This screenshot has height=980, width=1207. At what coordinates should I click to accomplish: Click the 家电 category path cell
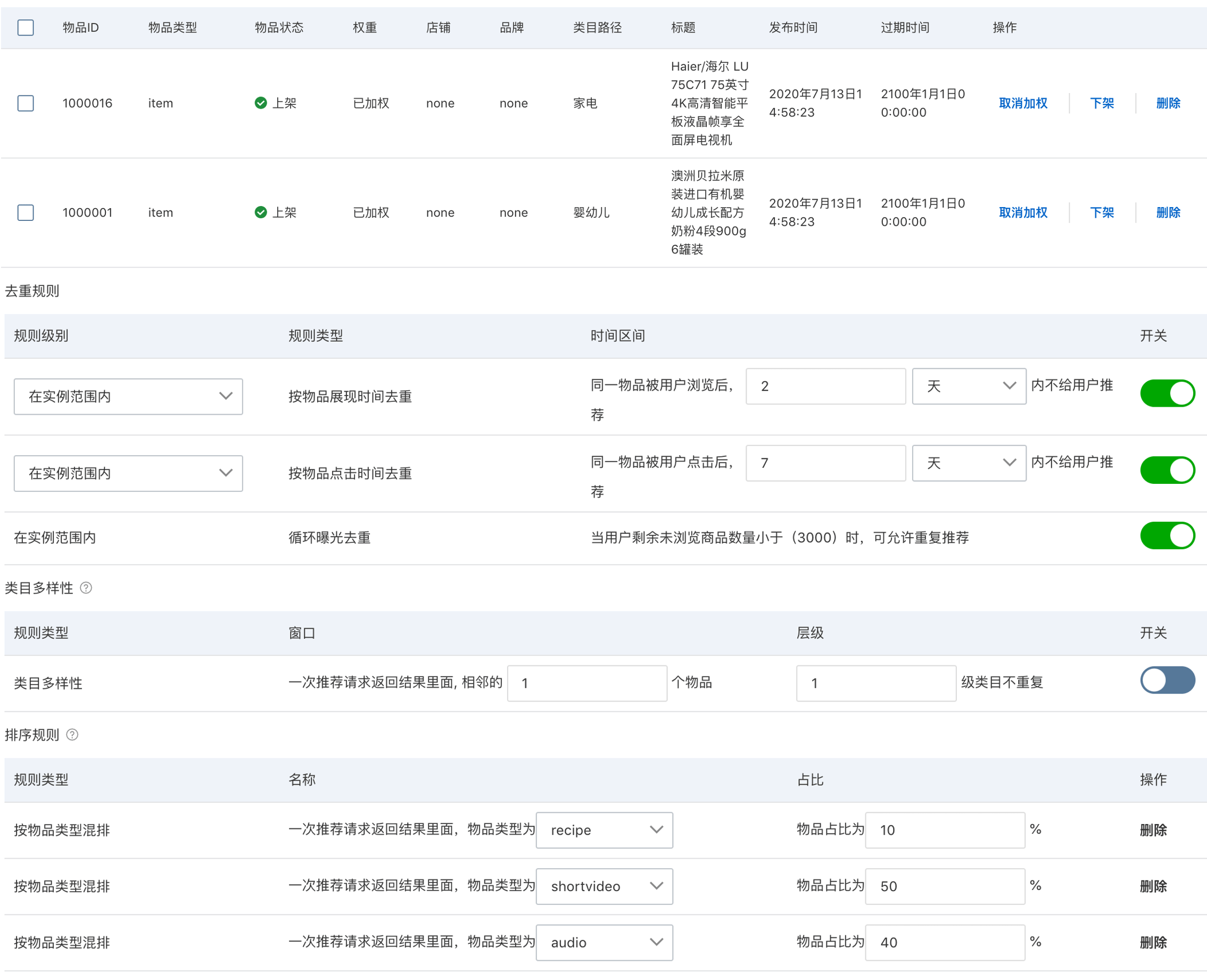pos(585,103)
